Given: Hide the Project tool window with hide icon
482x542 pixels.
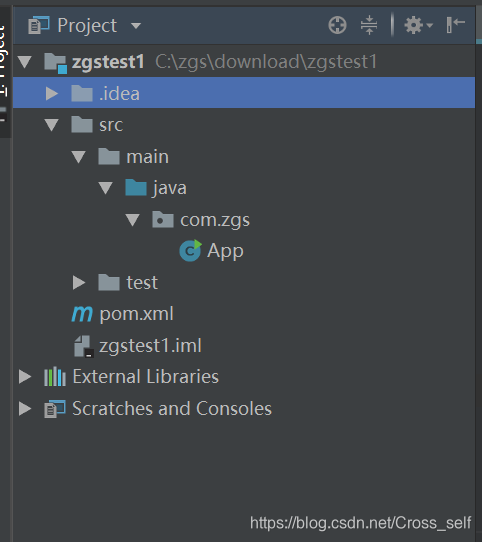Looking at the screenshot, I should (x=455, y=25).
